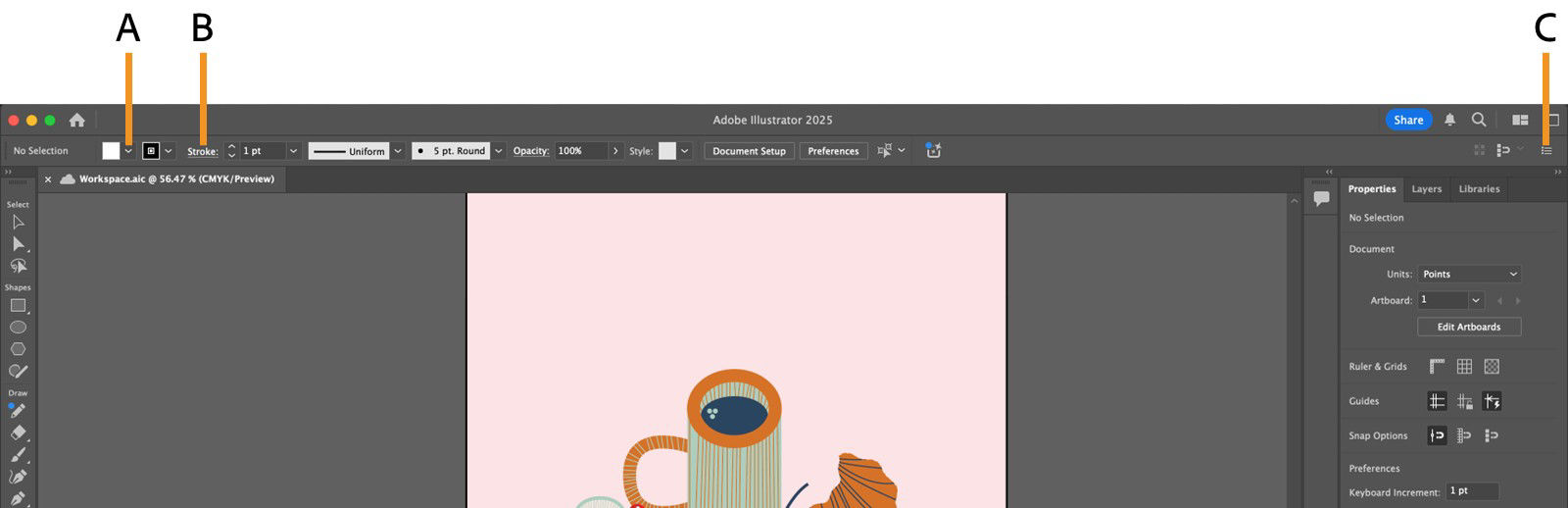Click the white Fill color swatch
1568x508 pixels.
point(111,151)
